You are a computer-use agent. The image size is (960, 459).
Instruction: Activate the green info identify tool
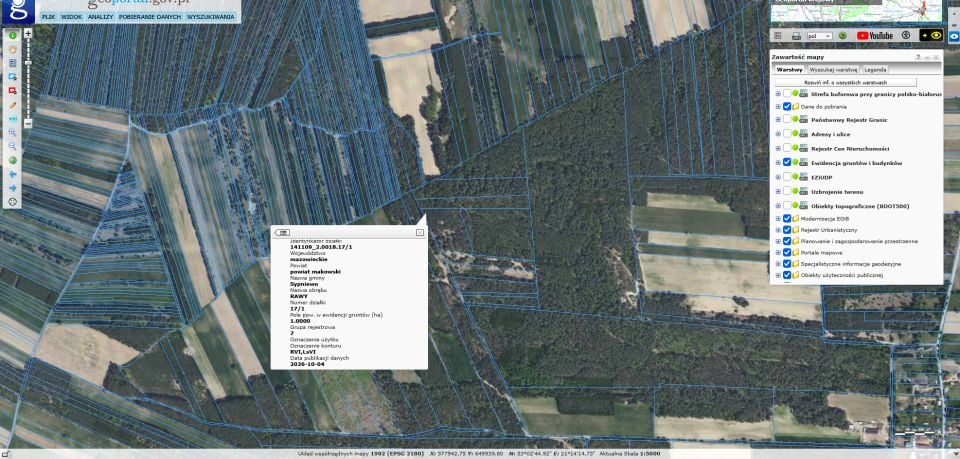click(12, 35)
